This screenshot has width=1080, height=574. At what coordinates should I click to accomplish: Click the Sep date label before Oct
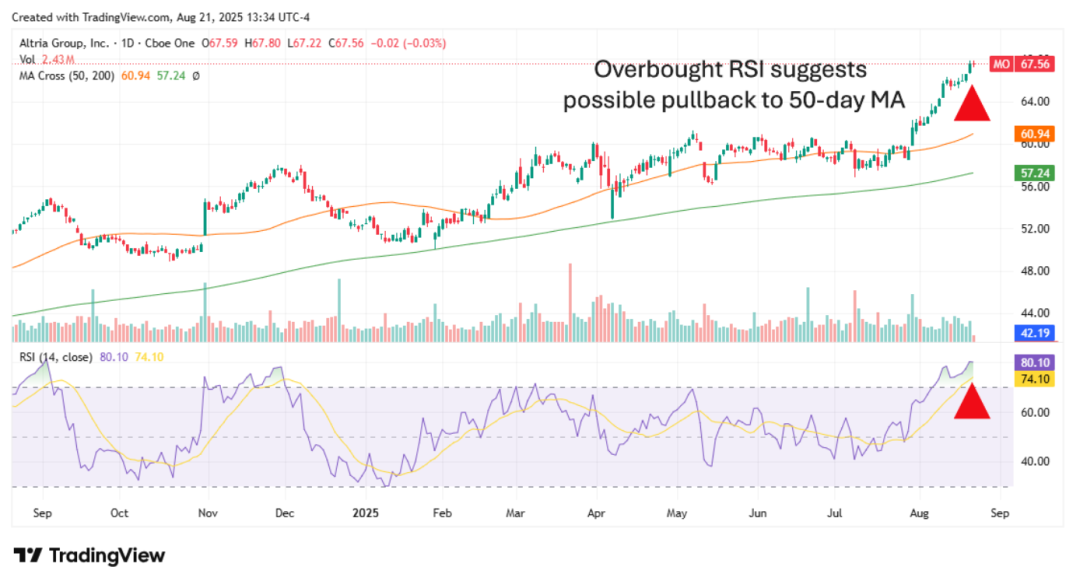click(x=43, y=513)
